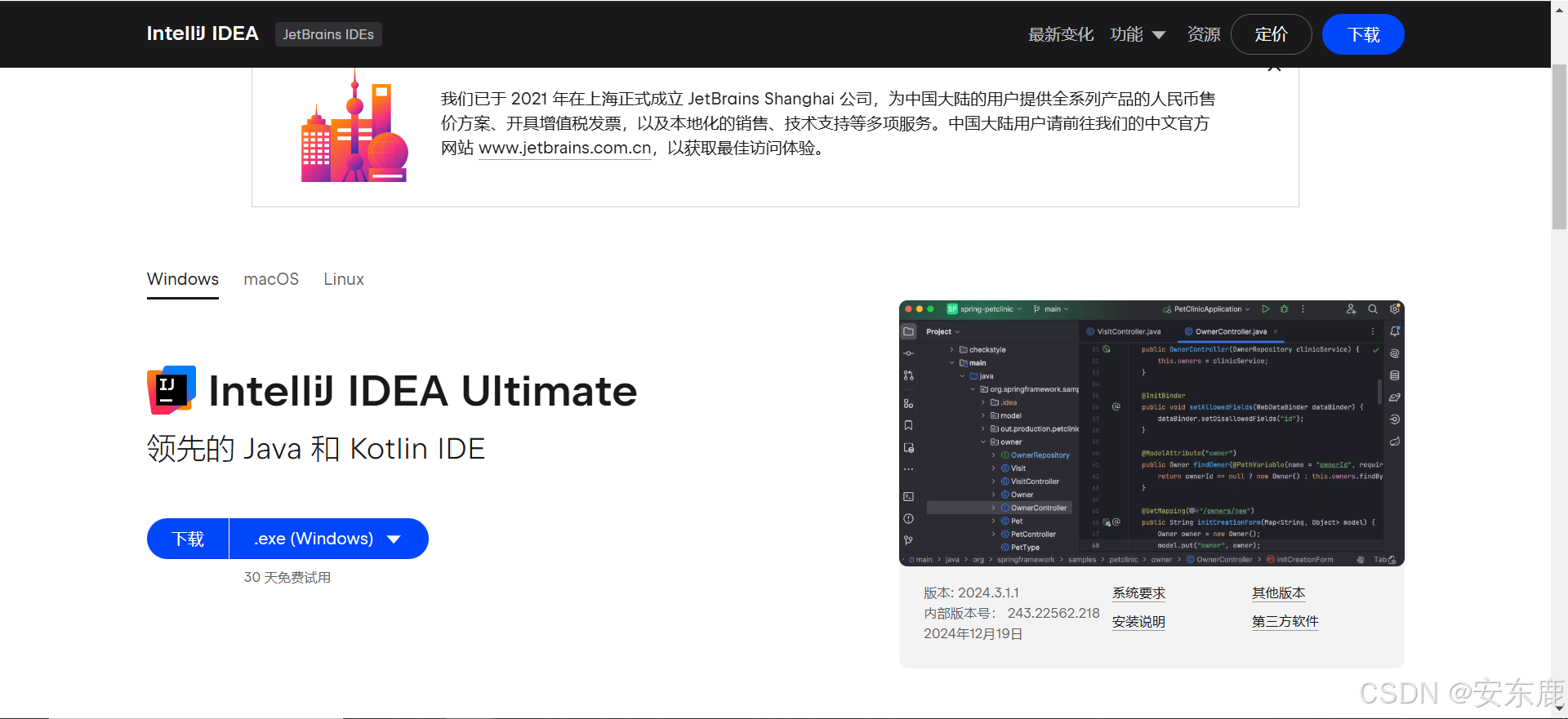Open the Git tool window icon at sidebar bottom
The image size is (1568, 719).
pos(908,540)
